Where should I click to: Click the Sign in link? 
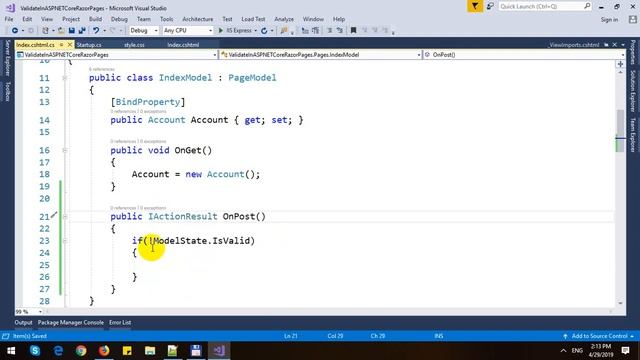(609, 20)
